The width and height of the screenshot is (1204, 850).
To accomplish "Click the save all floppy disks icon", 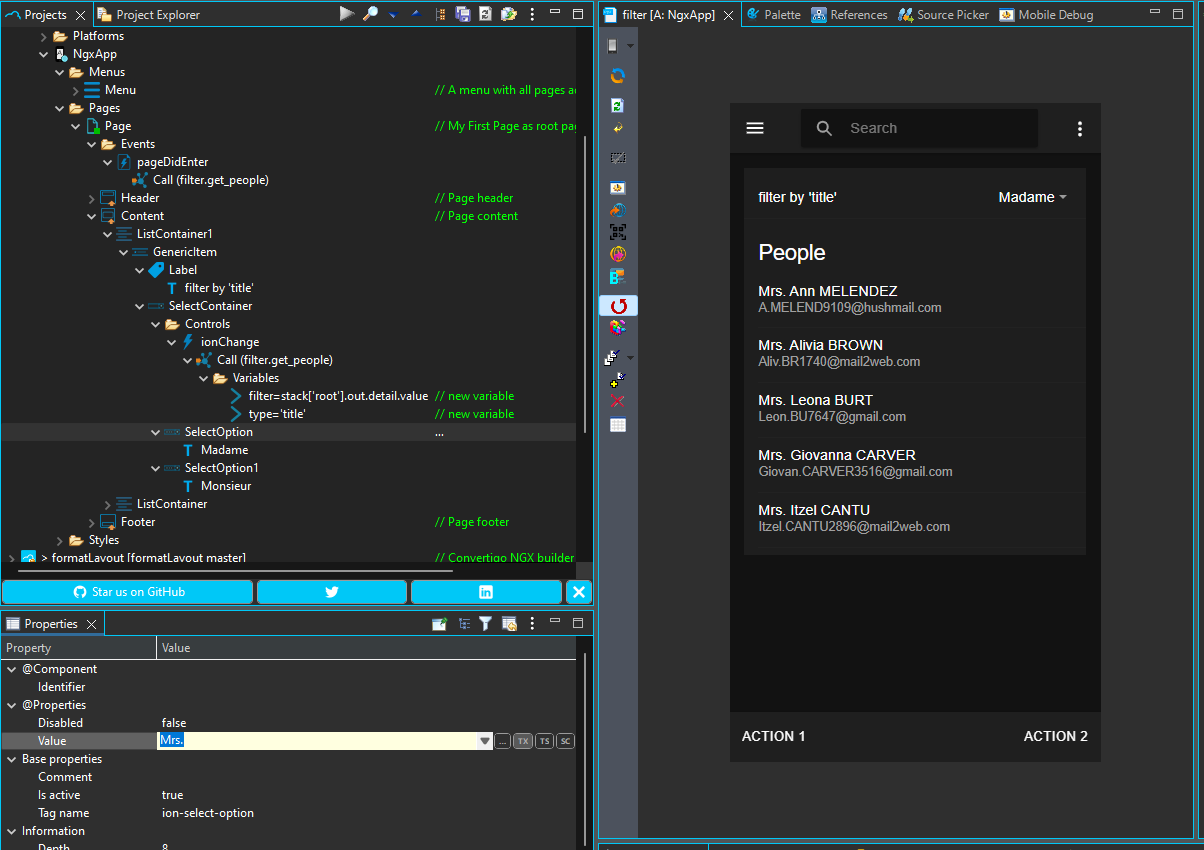I will 463,14.
